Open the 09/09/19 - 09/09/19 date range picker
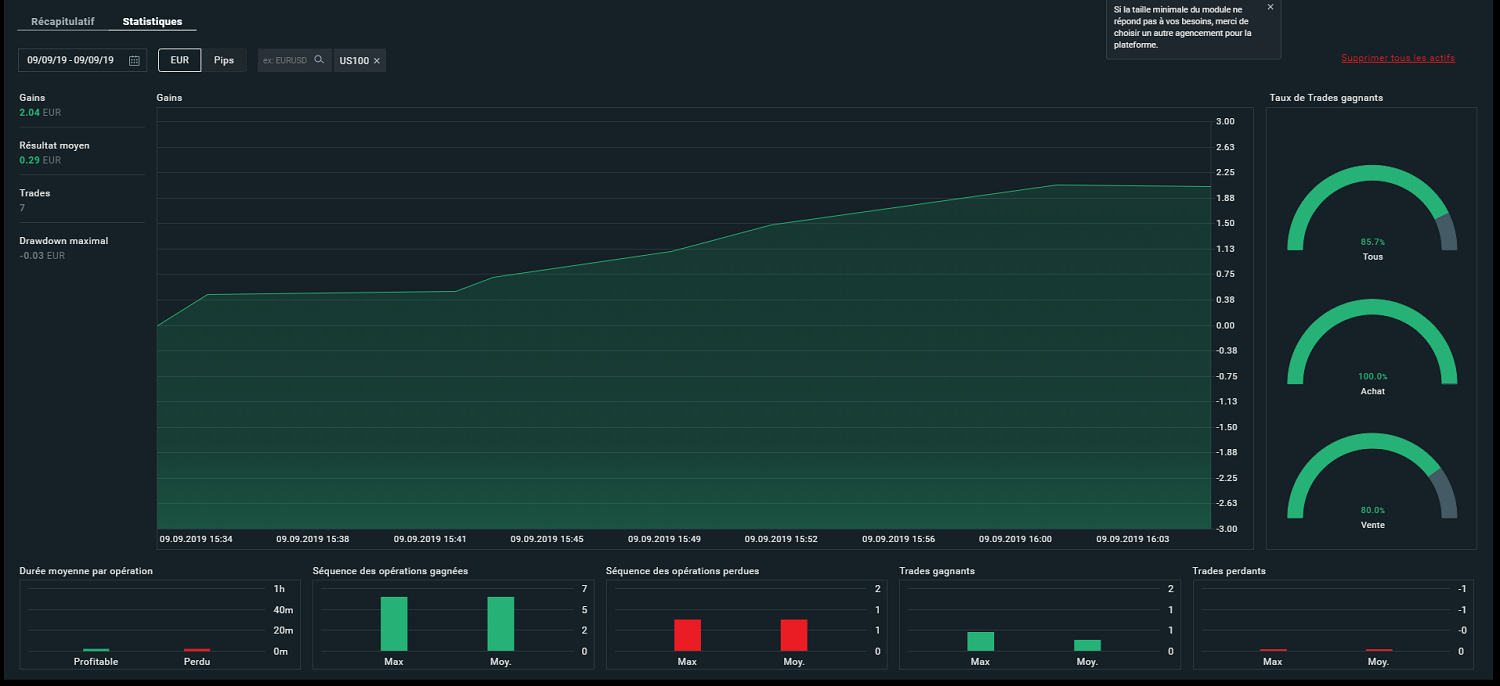The width and height of the screenshot is (1500, 686). click(x=83, y=60)
